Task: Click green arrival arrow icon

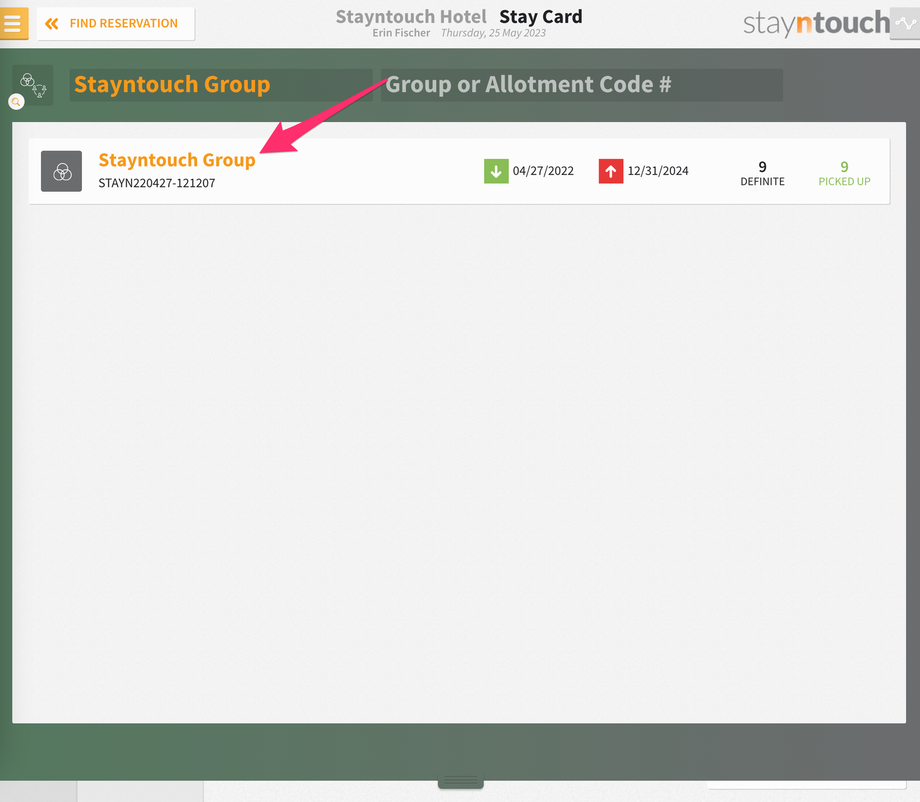Action: pos(496,171)
